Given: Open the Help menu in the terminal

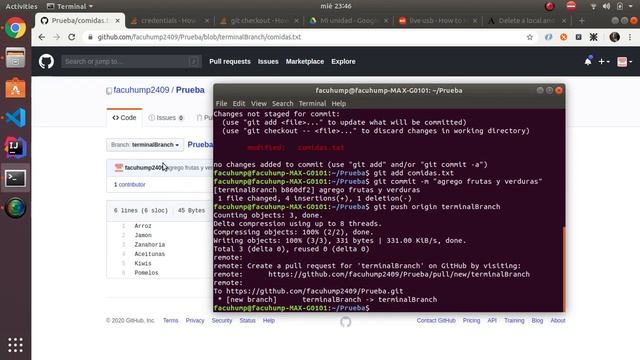Looking at the screenshot, I should (338, 104).
